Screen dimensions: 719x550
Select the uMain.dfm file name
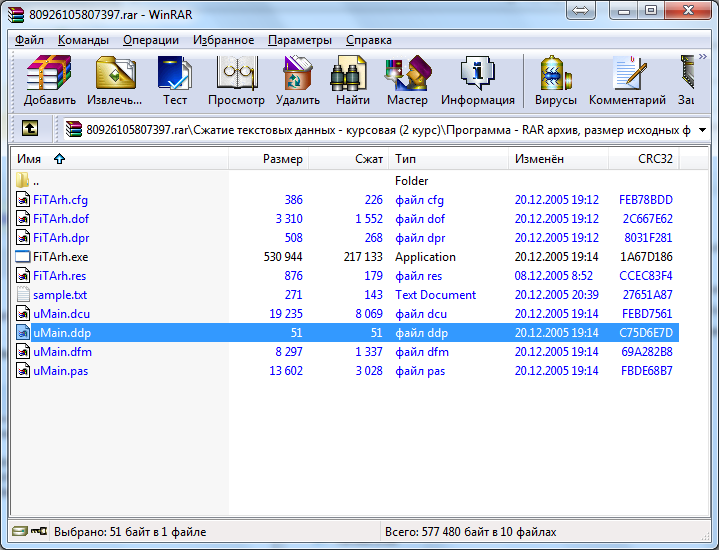[62, 352]
